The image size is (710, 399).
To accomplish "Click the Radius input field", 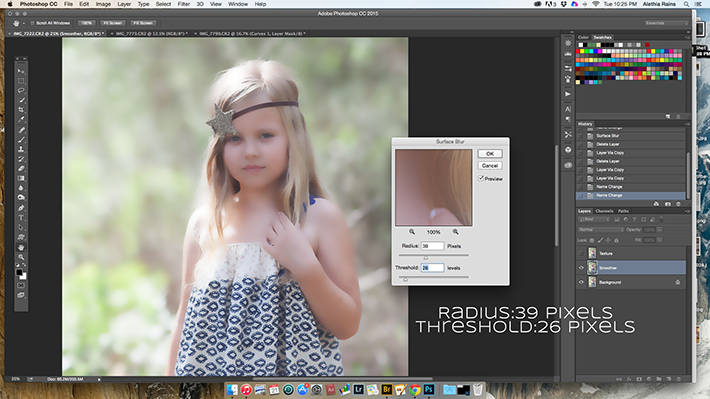I will point(432,246).
